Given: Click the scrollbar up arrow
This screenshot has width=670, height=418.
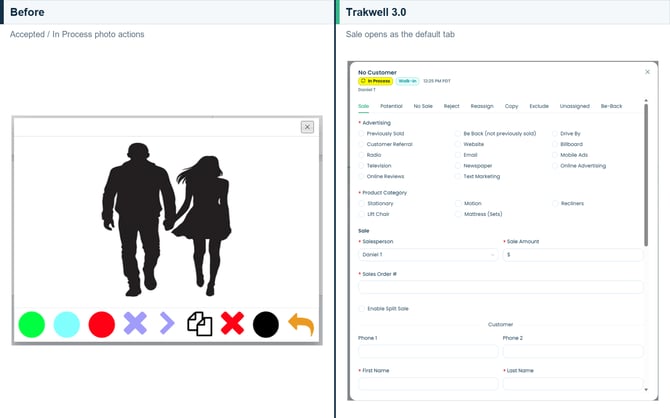Looking at the screenshot, I should pos(646,100).
